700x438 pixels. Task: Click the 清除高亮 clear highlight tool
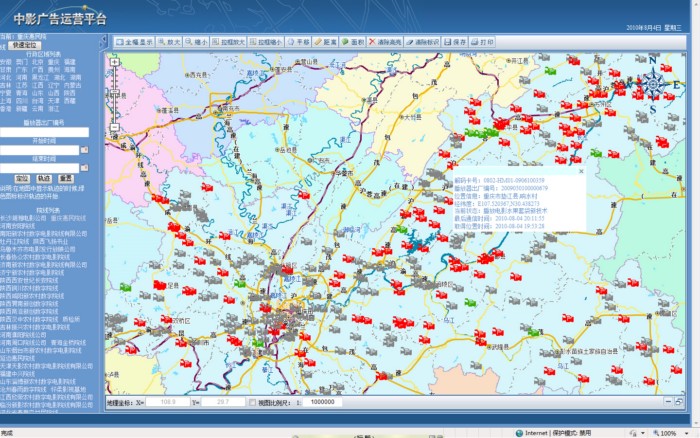click(385, 43)
